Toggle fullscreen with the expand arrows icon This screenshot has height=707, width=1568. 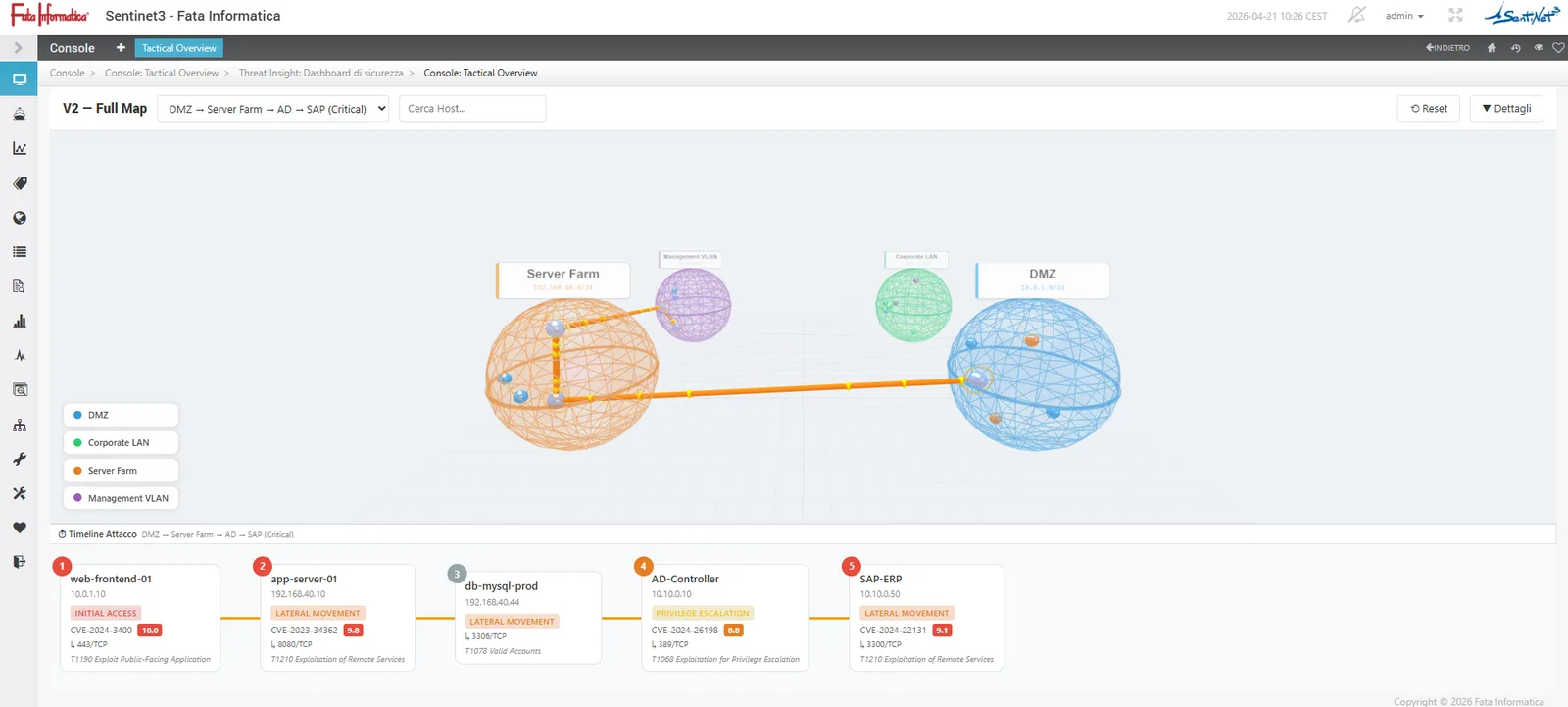point(1455,15)
